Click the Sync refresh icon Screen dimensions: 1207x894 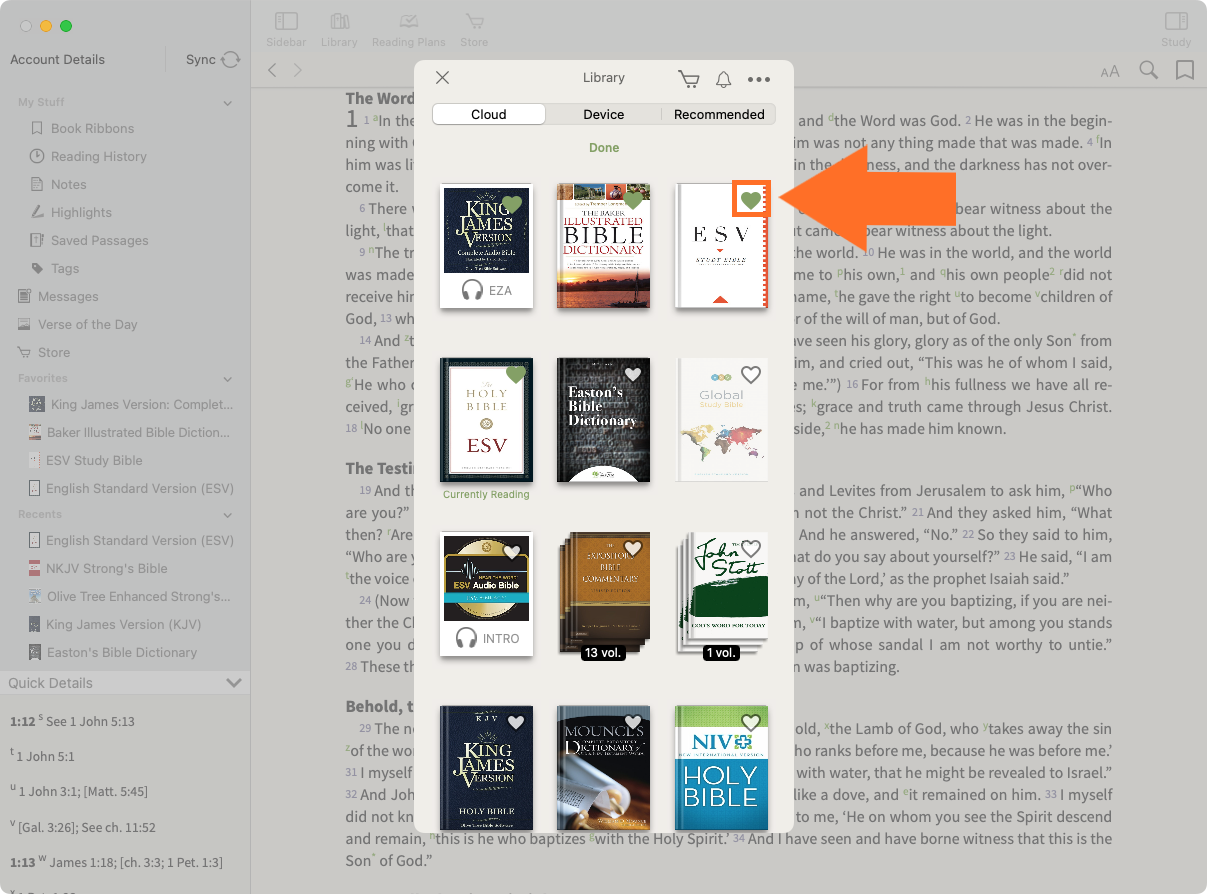[x=231, y=60]
